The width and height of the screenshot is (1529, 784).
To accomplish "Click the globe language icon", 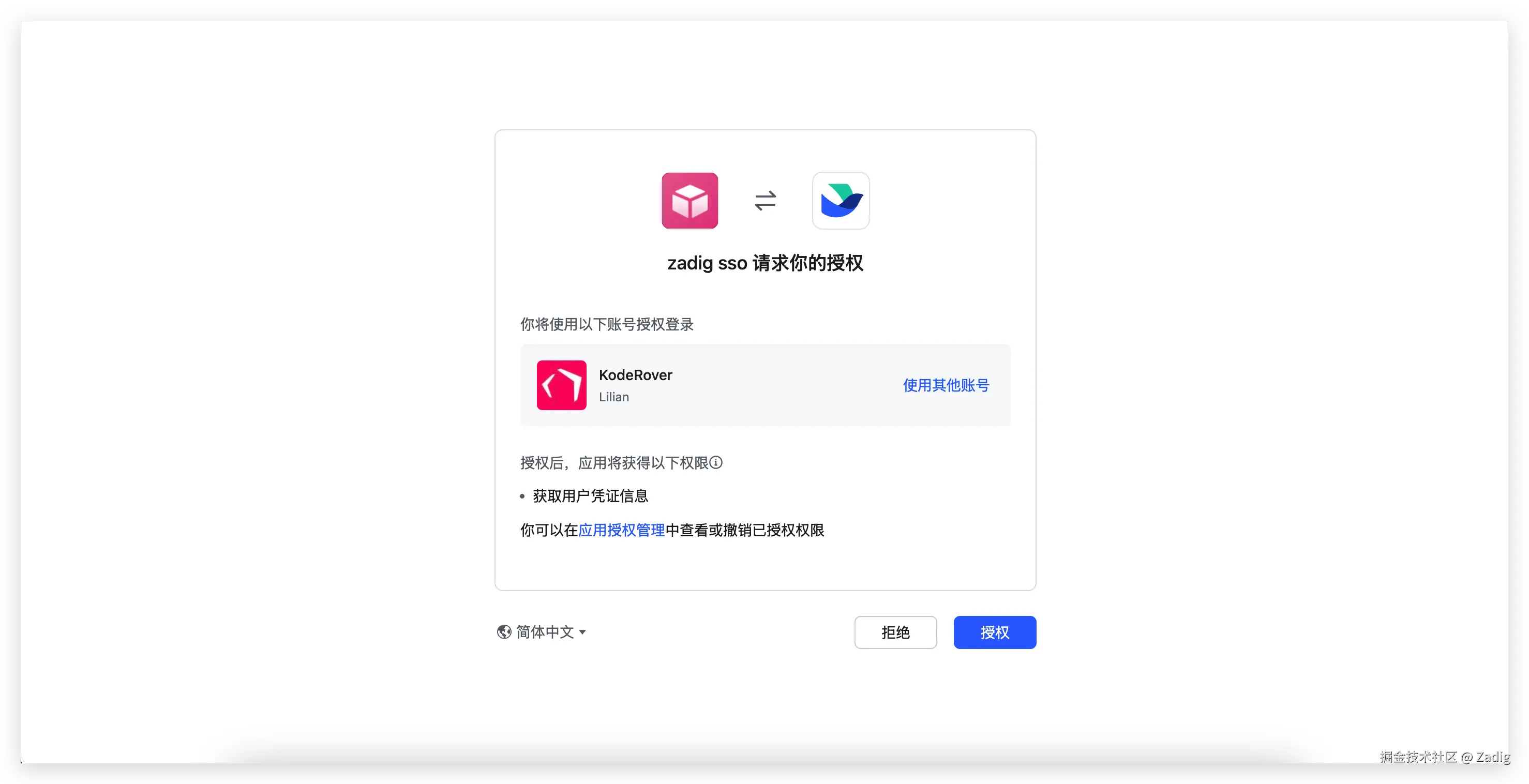I will [504, 632].
